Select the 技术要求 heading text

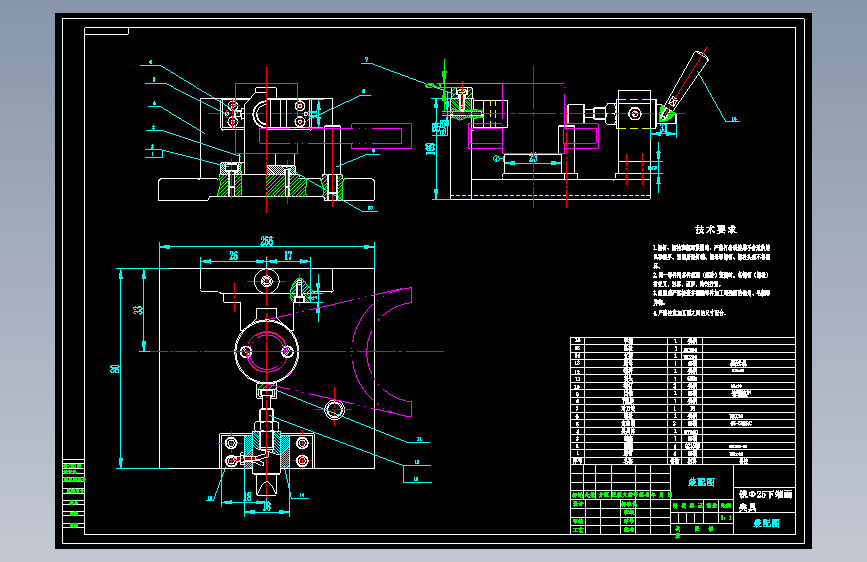point(715,230)
